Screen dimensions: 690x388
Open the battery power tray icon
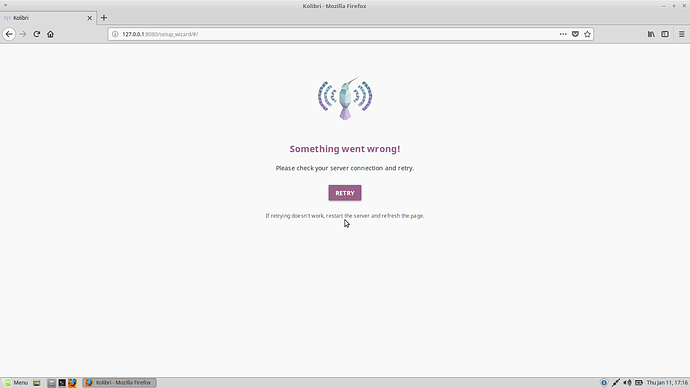point(639,383)
